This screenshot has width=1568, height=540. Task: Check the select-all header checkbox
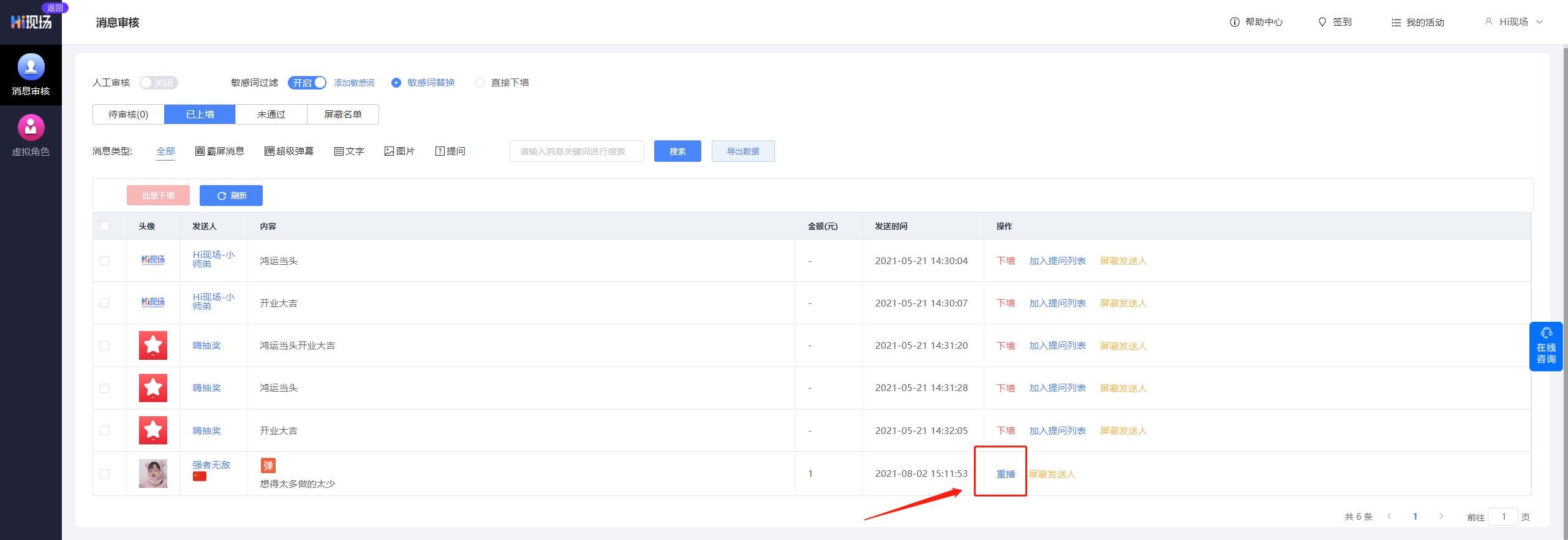[x=105, y=226]
